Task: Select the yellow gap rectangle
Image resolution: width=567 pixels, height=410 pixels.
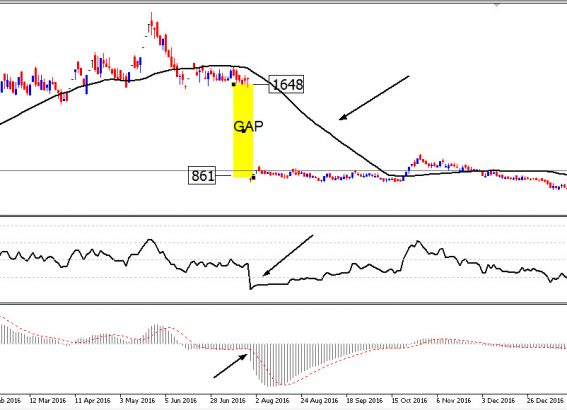Action: point(243,131)
